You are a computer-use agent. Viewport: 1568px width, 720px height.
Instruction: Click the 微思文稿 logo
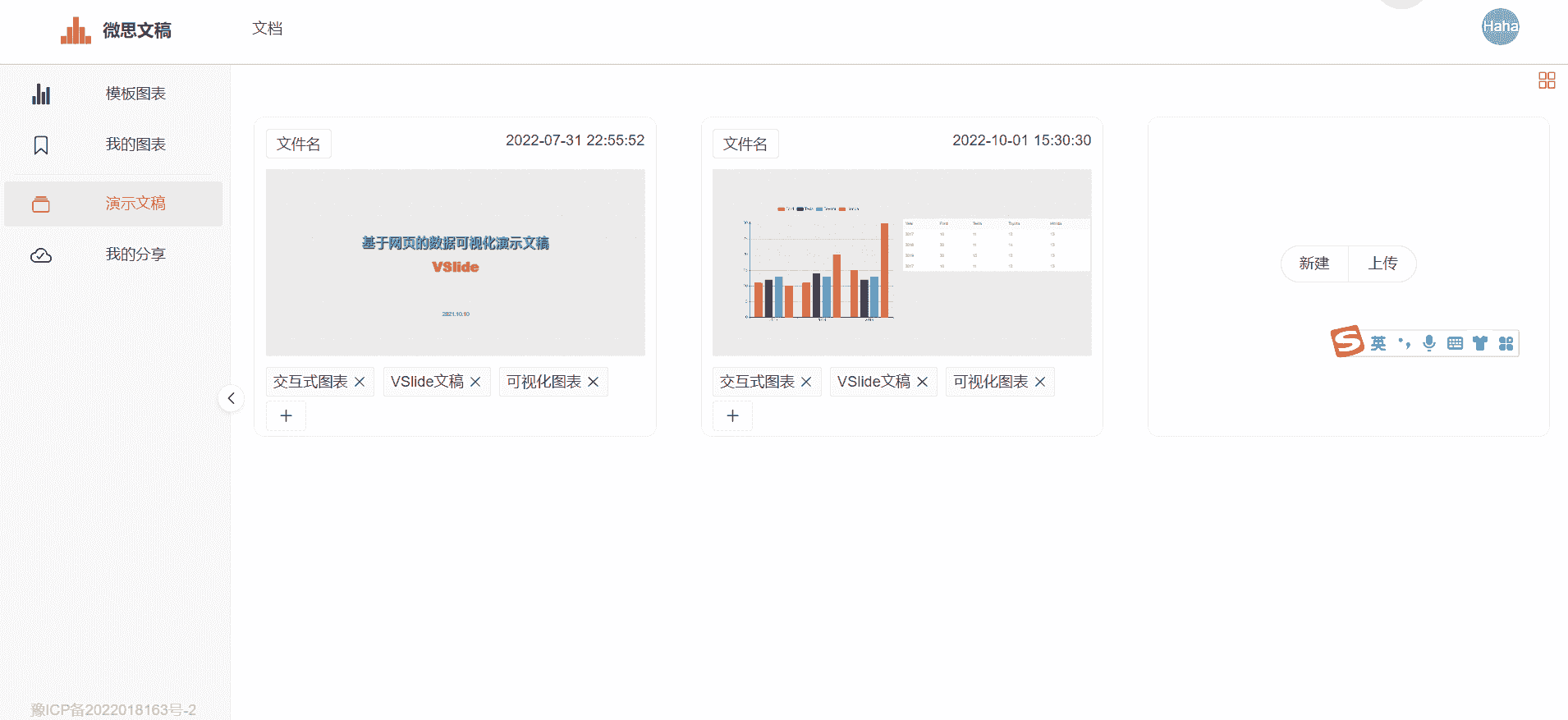tap(116, 30)
